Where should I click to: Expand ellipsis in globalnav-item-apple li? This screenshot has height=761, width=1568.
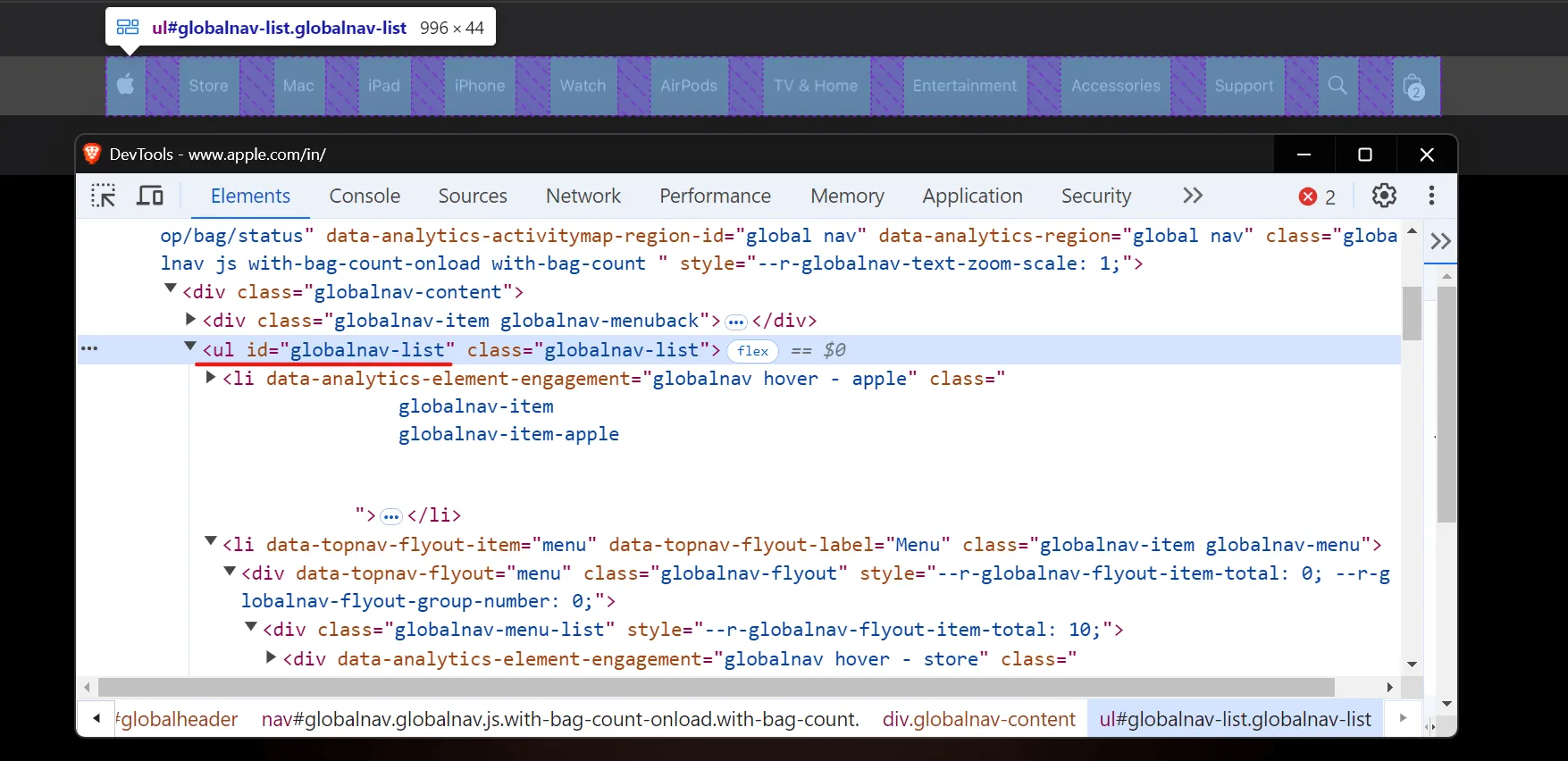pyautogui.click(x=391, y=516)
